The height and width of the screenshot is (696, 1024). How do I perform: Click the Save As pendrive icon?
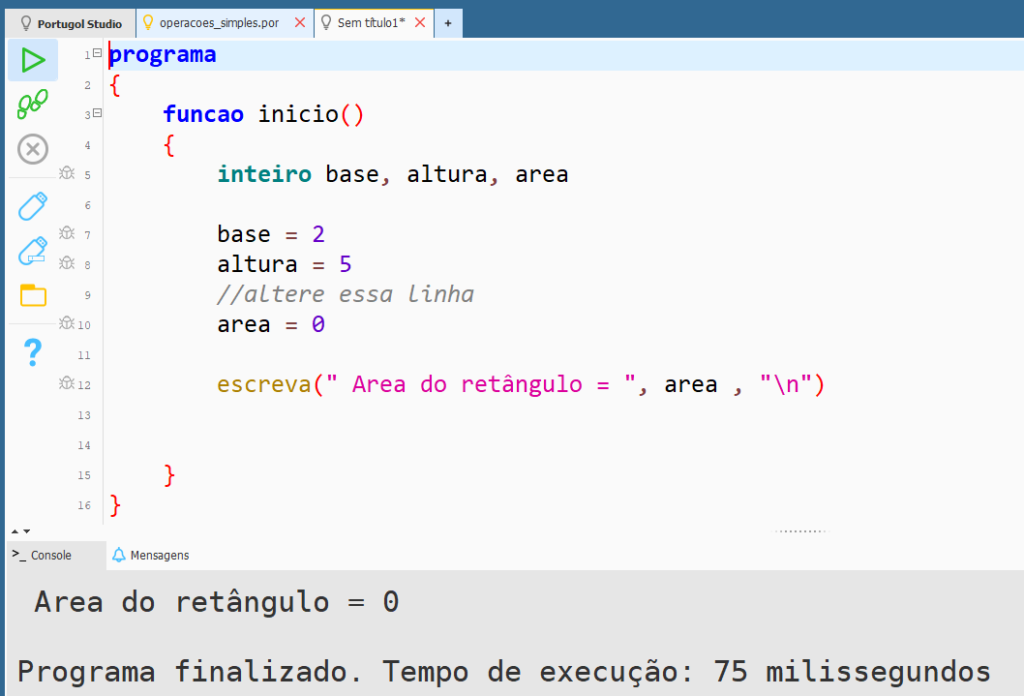click(33, 251)
